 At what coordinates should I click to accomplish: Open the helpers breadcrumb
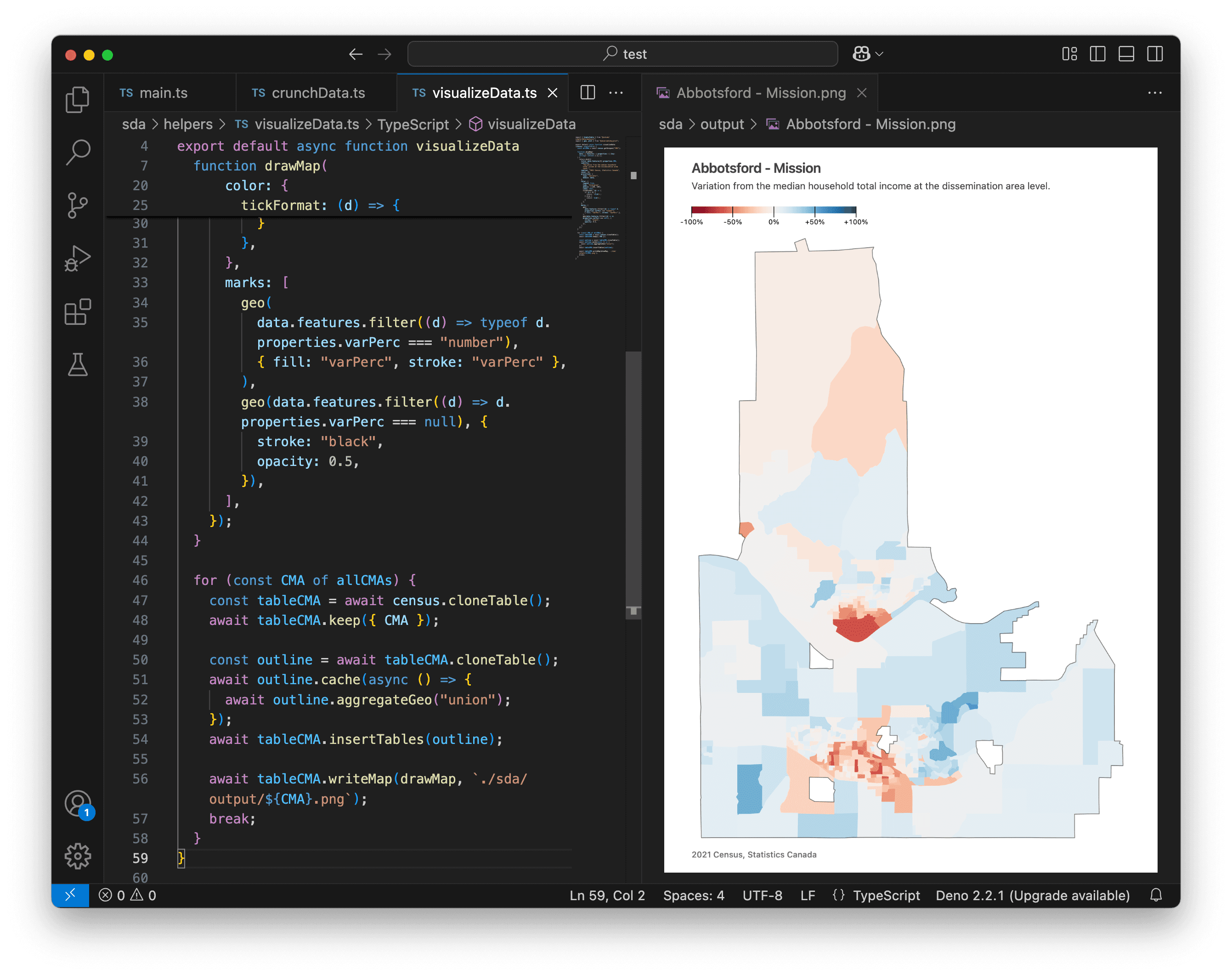(188, 124)
